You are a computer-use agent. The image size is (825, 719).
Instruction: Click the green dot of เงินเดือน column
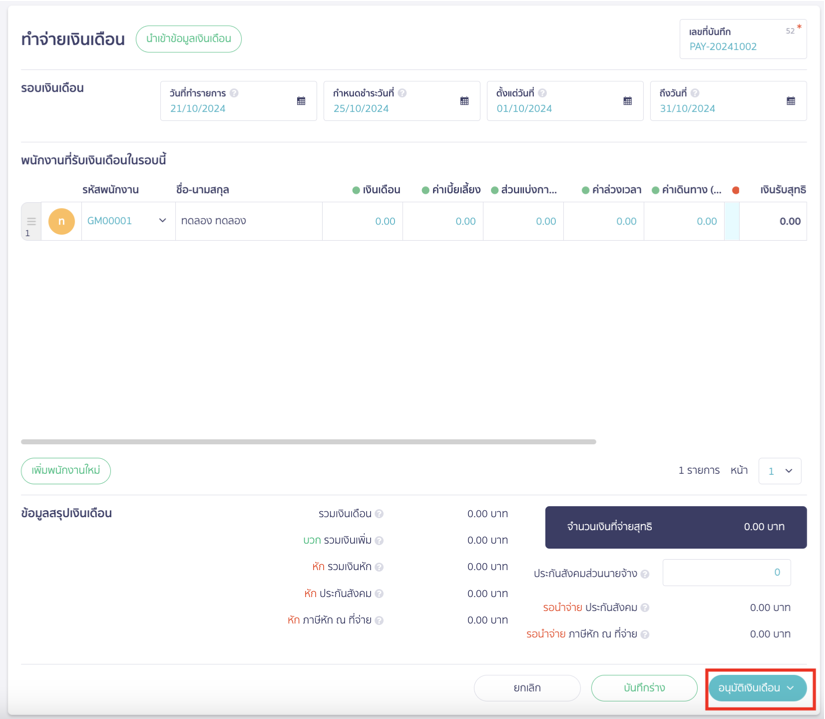click(x=356, y=190)
